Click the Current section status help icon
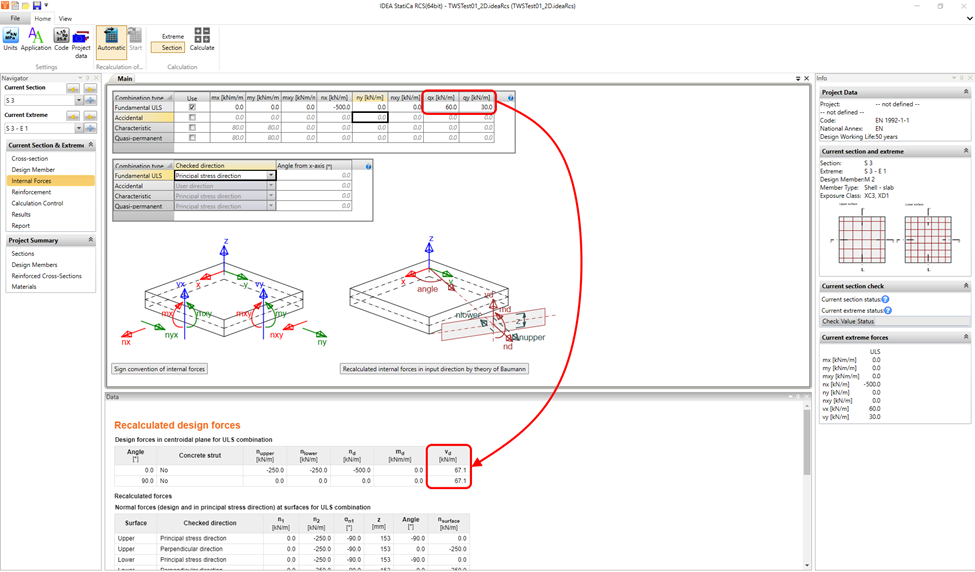Screen dimensions: 975x572 (x=885, y=299)
